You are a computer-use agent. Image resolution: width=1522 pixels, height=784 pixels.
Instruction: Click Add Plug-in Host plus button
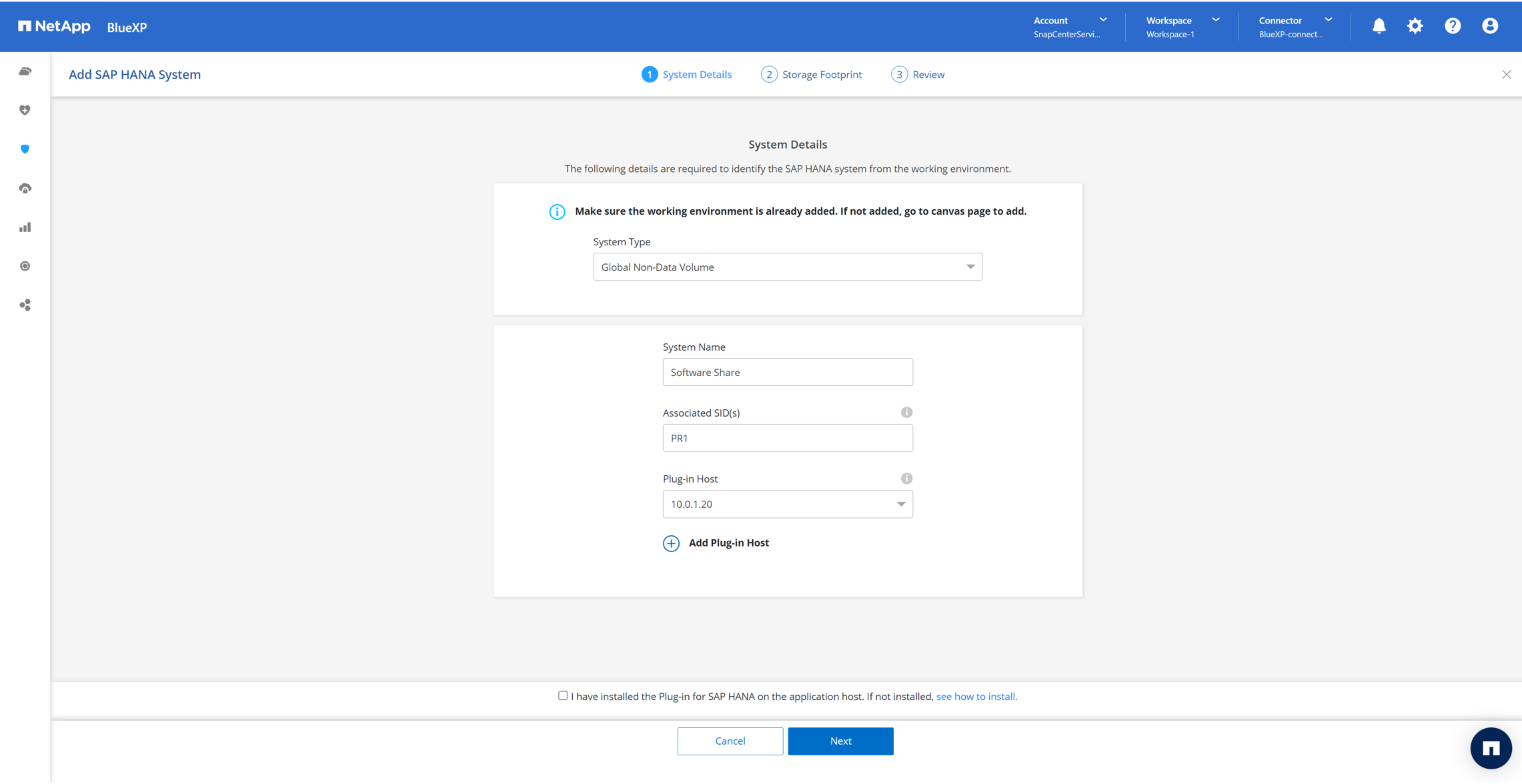point(671,543)
